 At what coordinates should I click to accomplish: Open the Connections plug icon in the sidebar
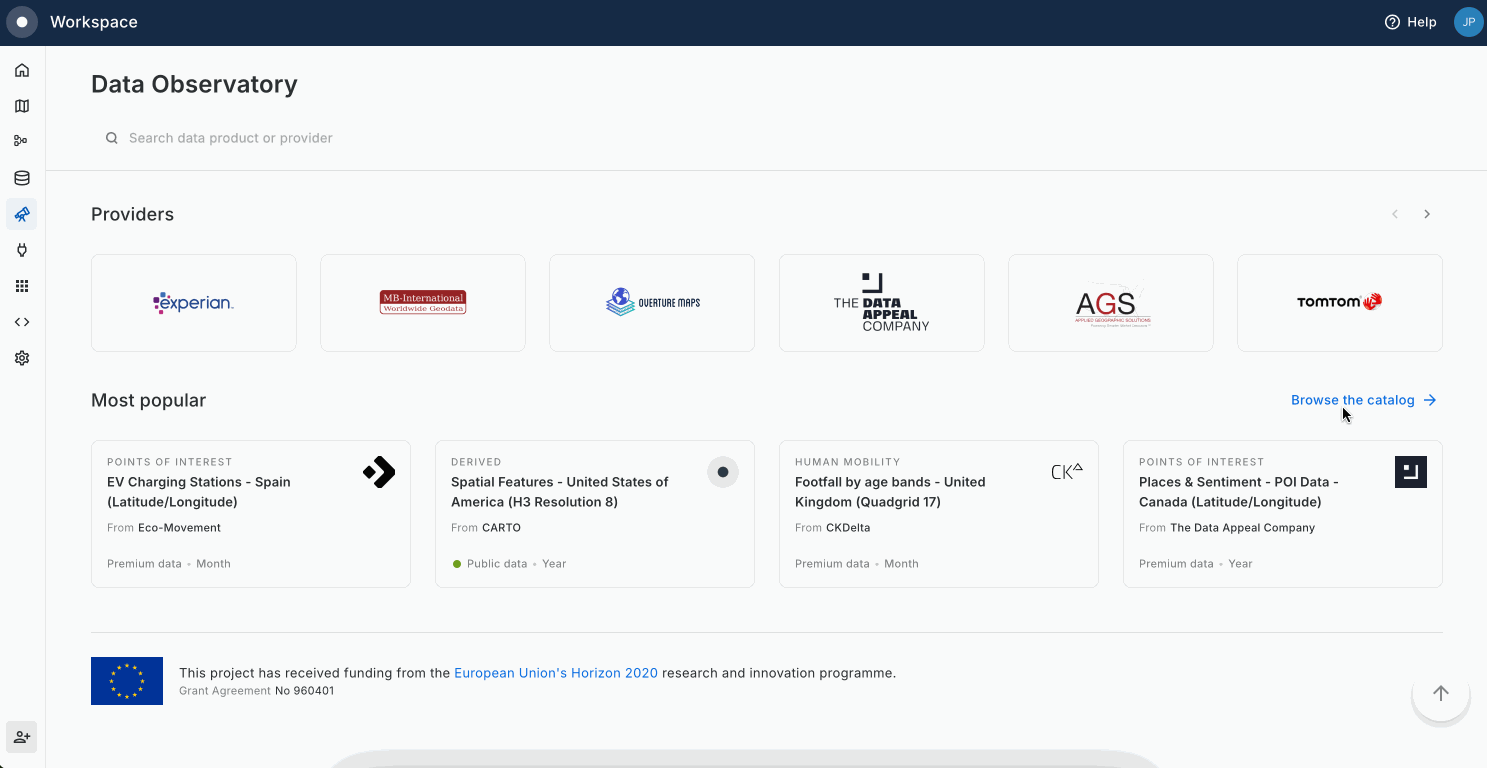[22, 250]
